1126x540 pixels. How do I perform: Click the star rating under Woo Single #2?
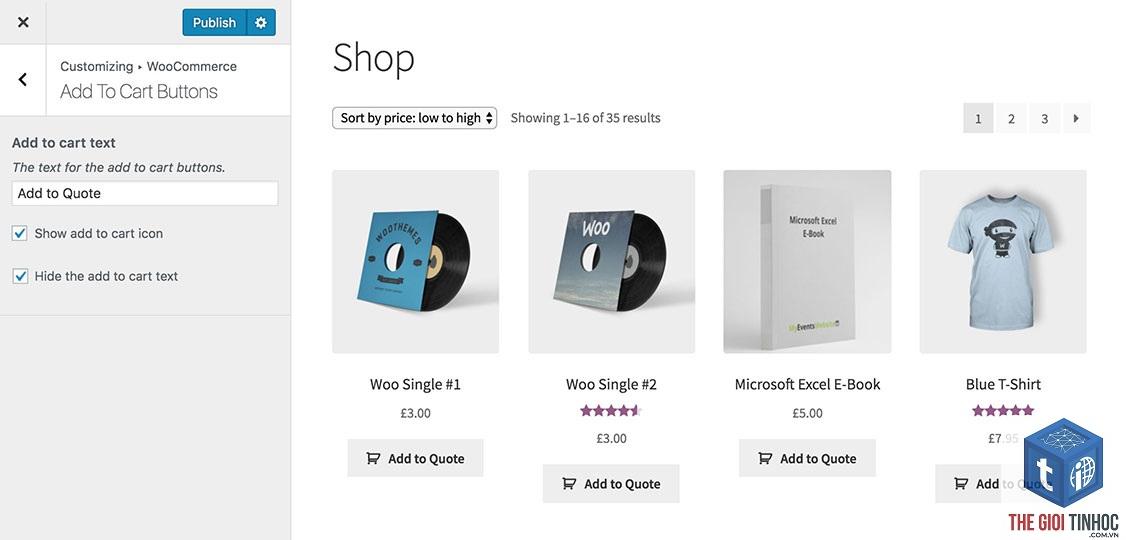point(611,411)
